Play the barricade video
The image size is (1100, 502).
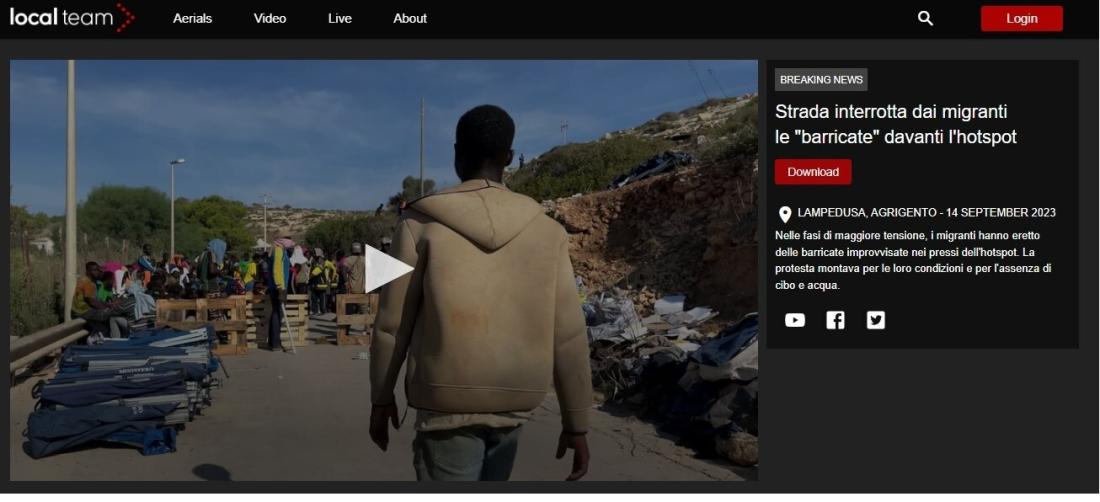(389, 269)
